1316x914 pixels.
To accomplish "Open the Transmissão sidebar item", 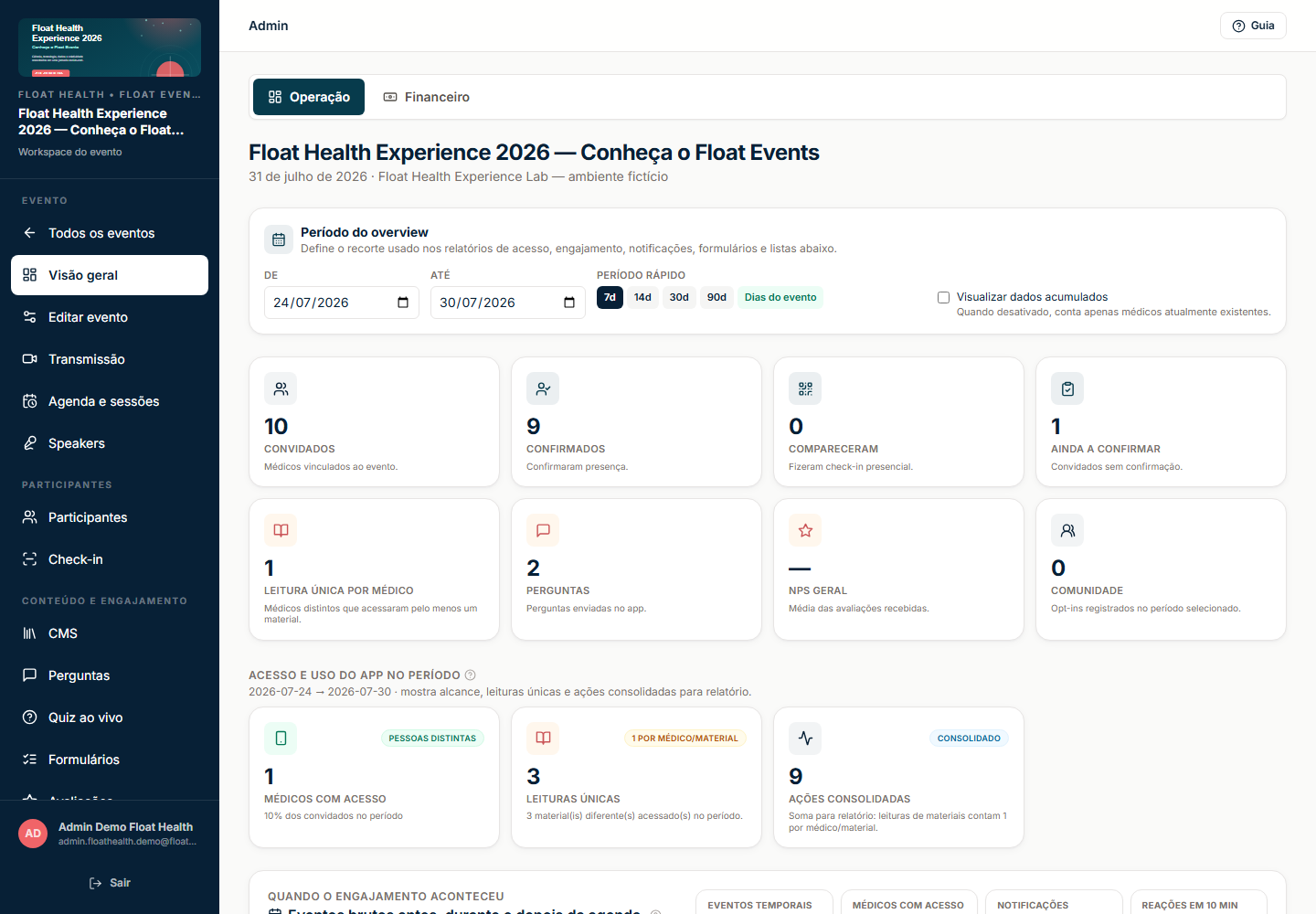I will [x=110, y=359].
